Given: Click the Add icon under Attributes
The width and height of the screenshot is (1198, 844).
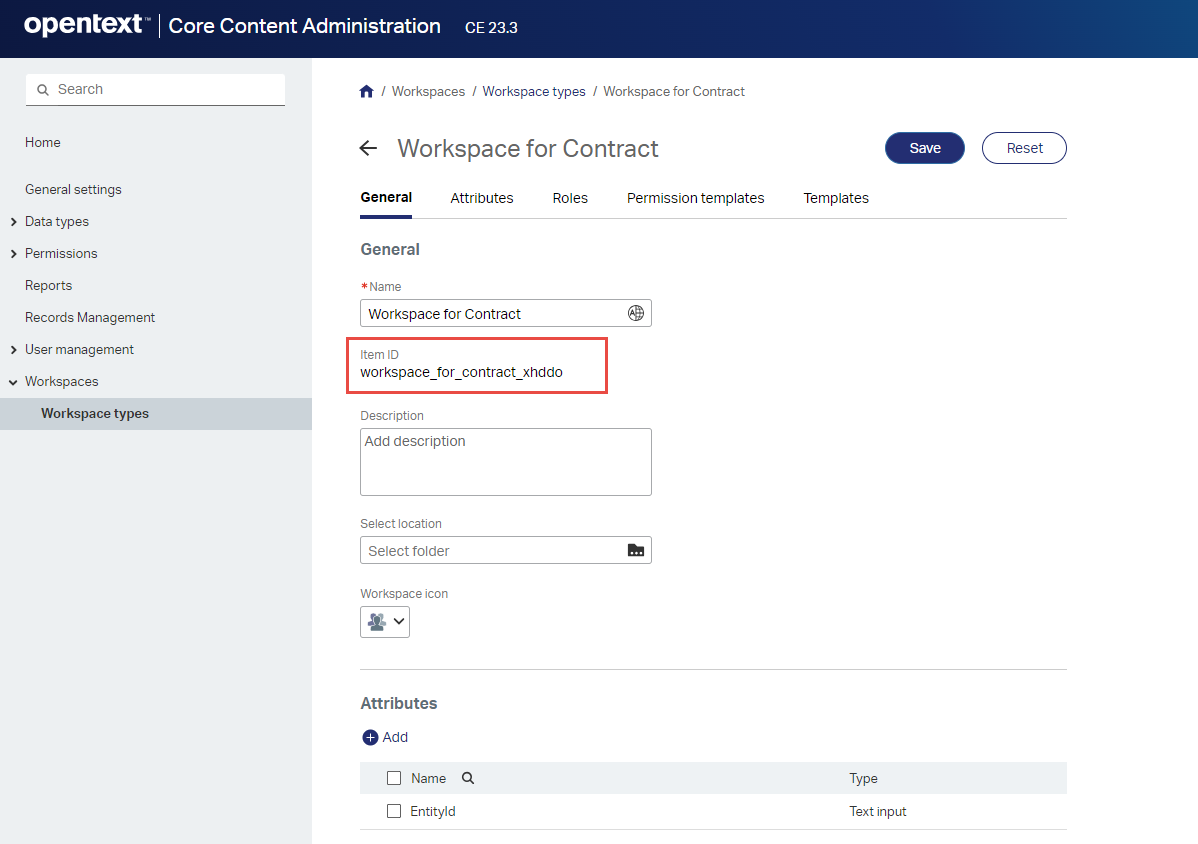Looking at the screenshot, I should click(369, 737).
